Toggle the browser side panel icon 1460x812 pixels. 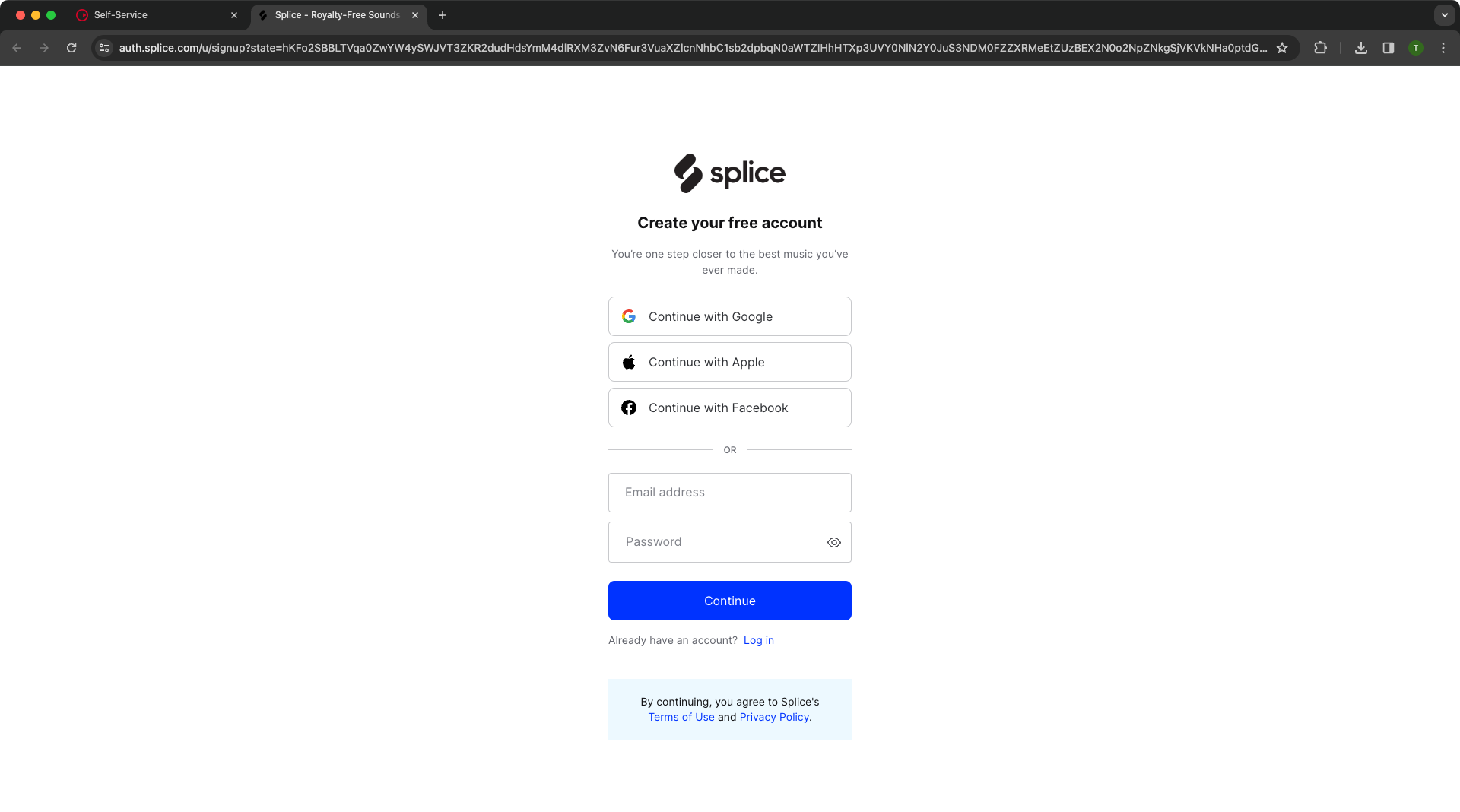(x=1389, y=48)
